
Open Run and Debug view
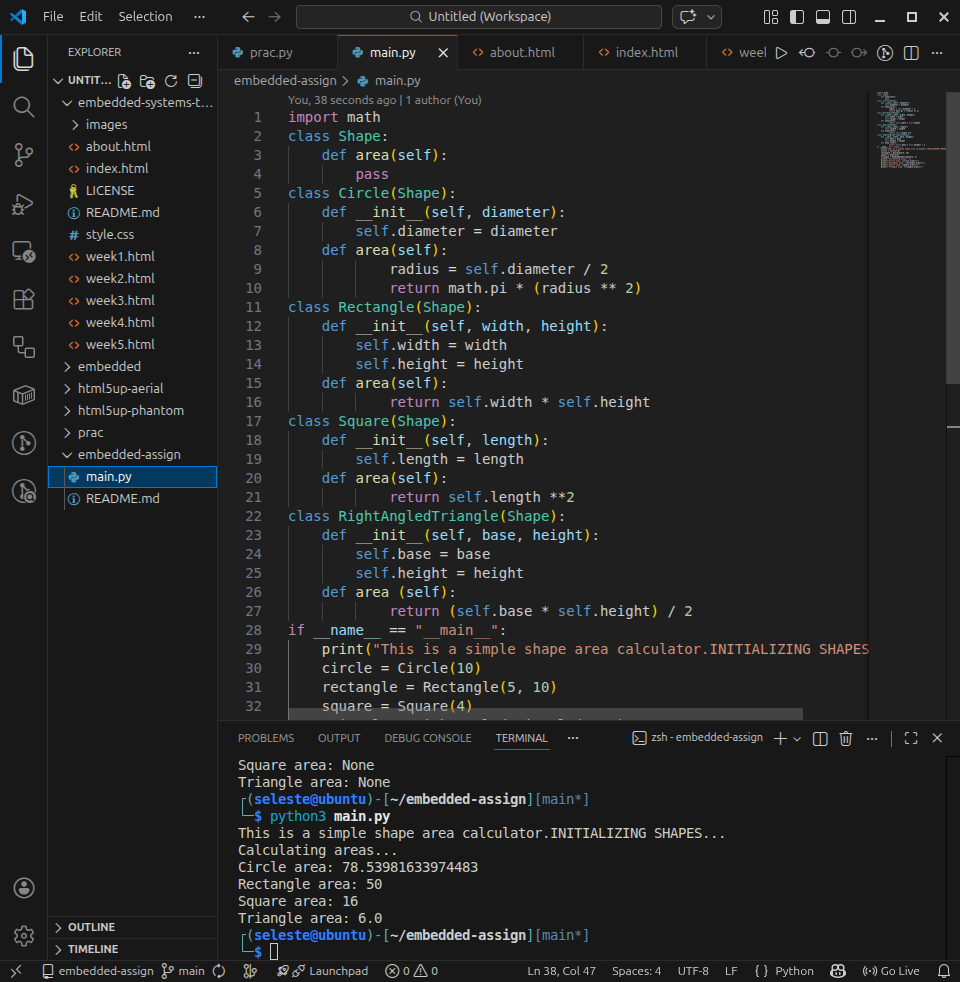click(23, 204)
